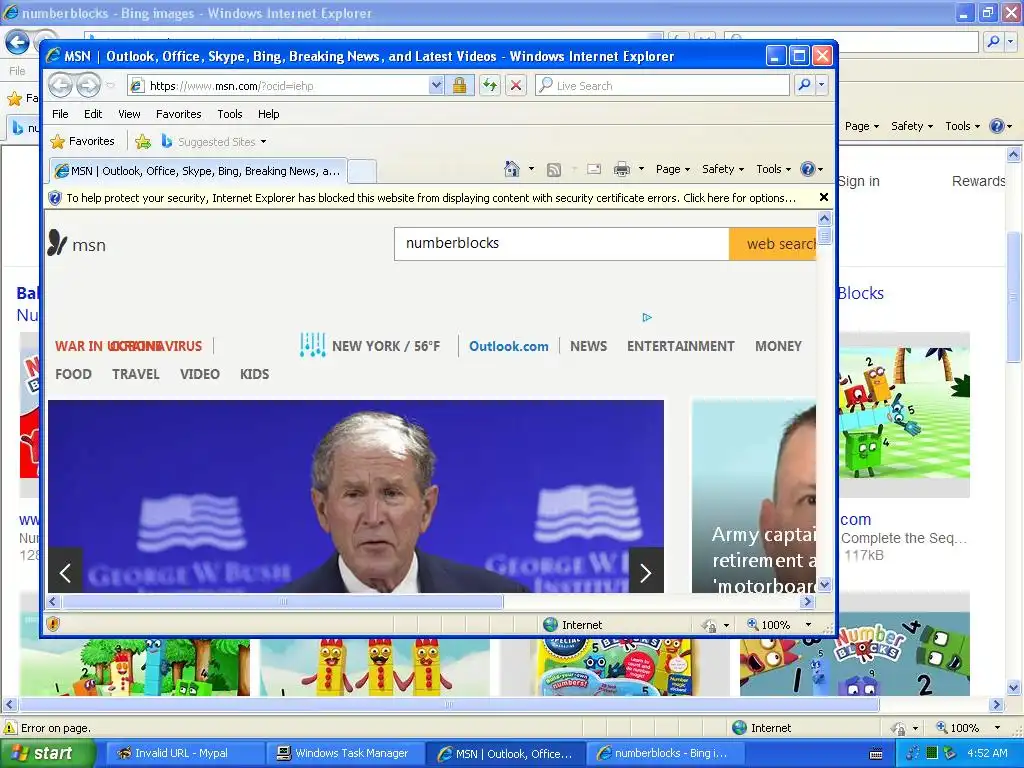
Task: Click the numberblocks search field on MSN
Action: coord(561,244)
